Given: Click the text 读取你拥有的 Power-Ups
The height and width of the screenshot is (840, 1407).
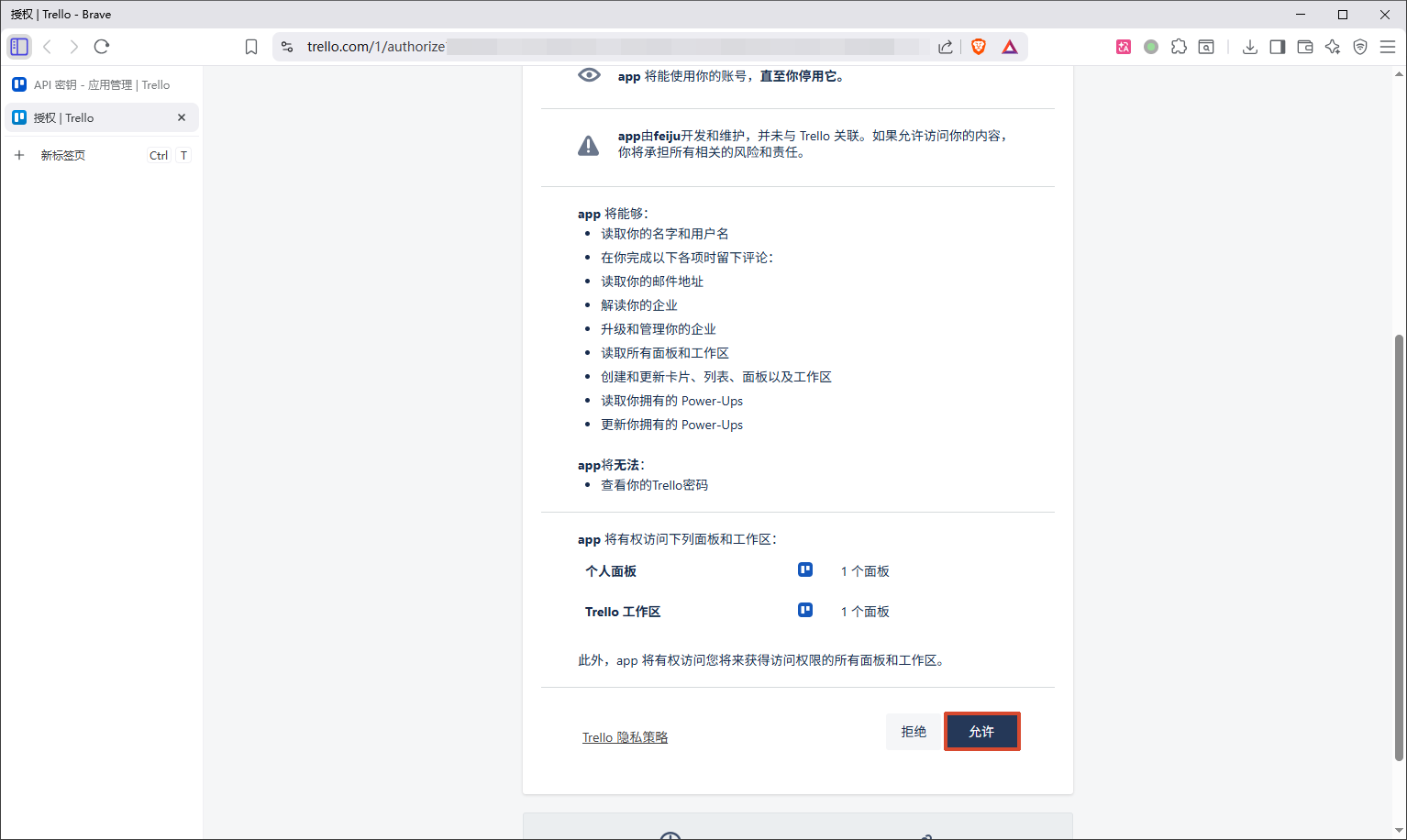Looking at the screenshot, I should (x=672, y=401).
